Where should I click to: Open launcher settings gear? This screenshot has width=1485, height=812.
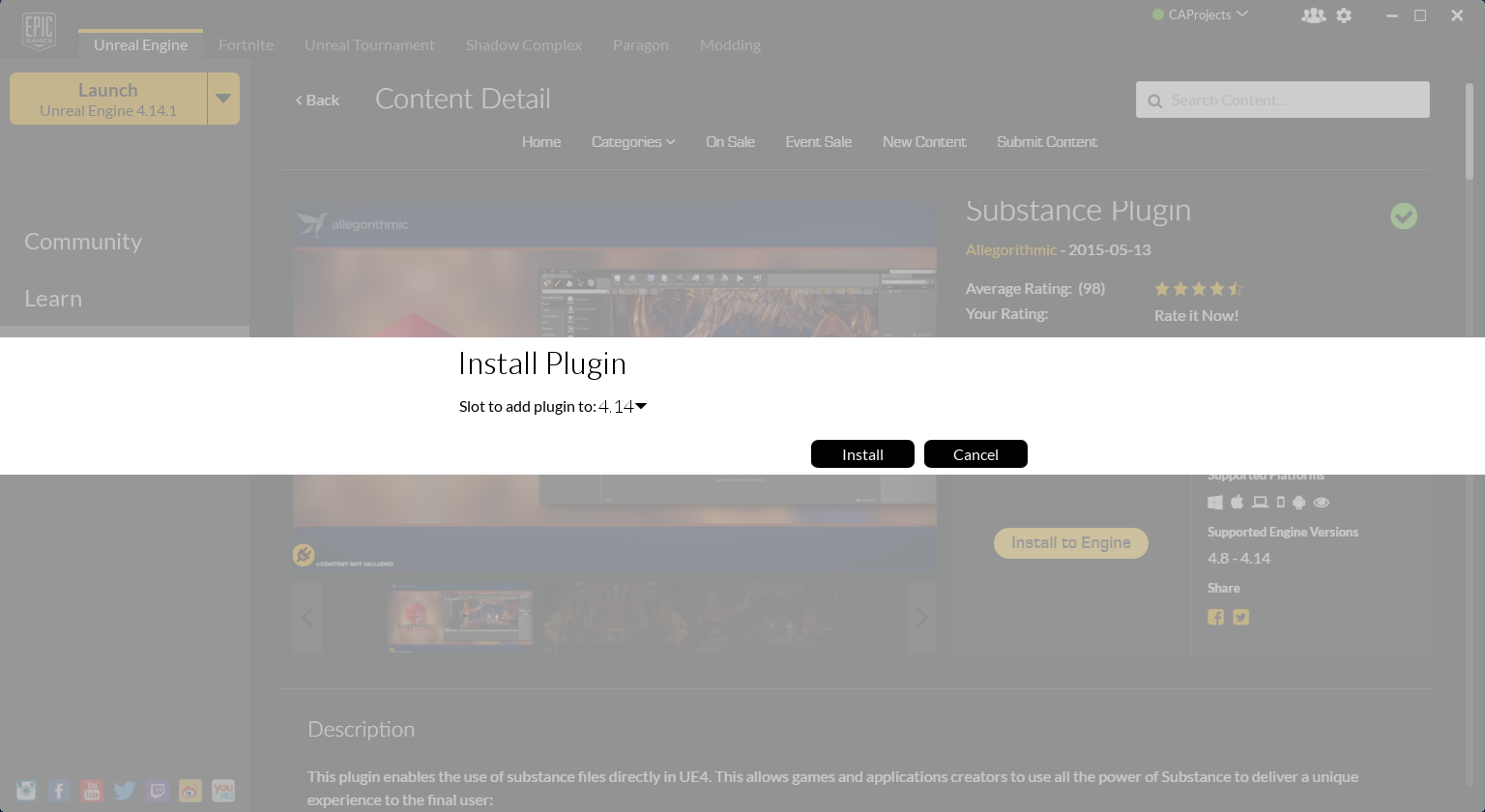[1344, 15]
